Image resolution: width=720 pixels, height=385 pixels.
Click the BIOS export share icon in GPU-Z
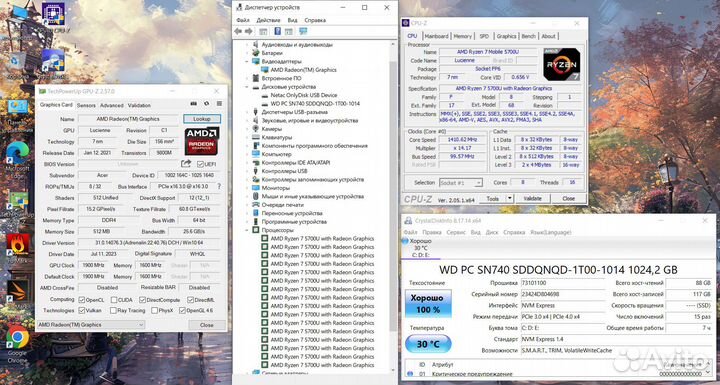click(x=186, y=164)
